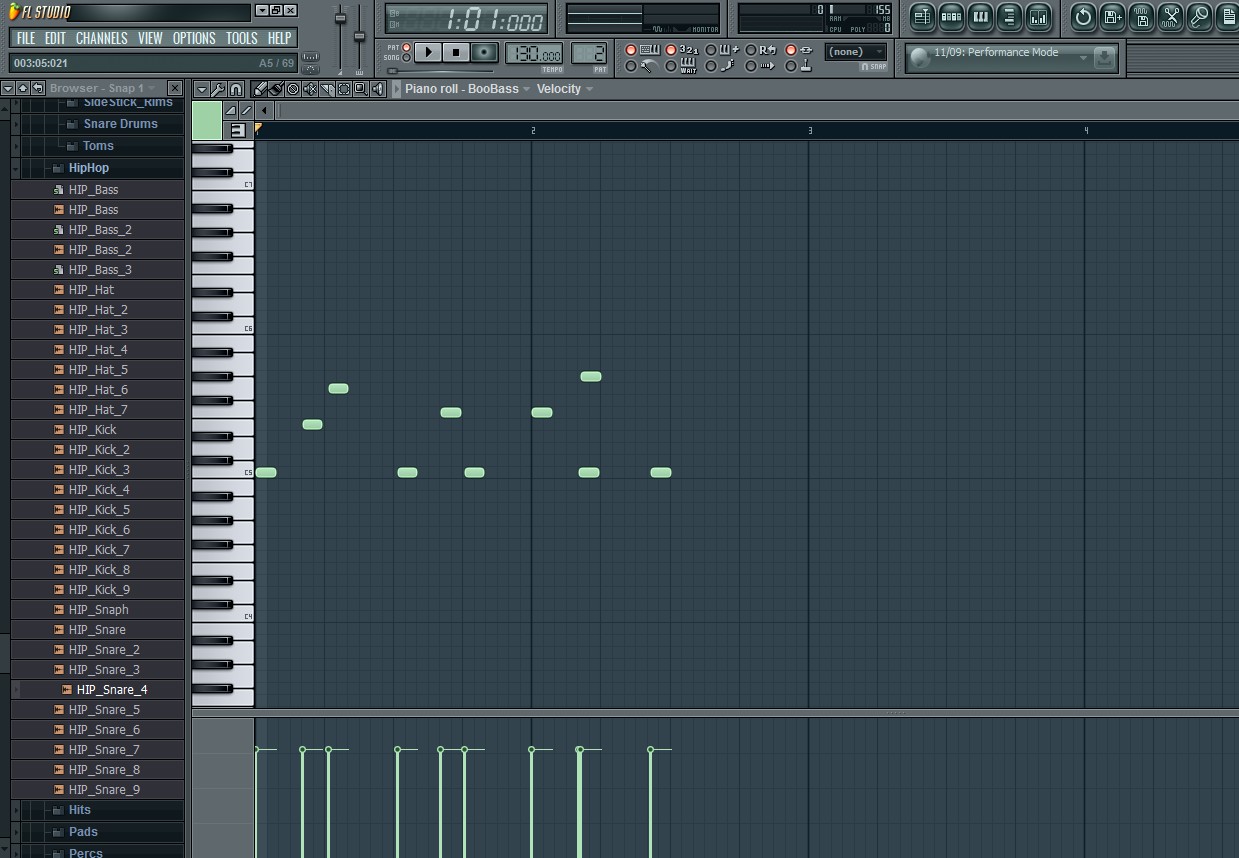Image resolution: width=1239 pixels, height=858 pixels.
Task: Select the Mute tool in piano roll
Action: pos(310,89)
